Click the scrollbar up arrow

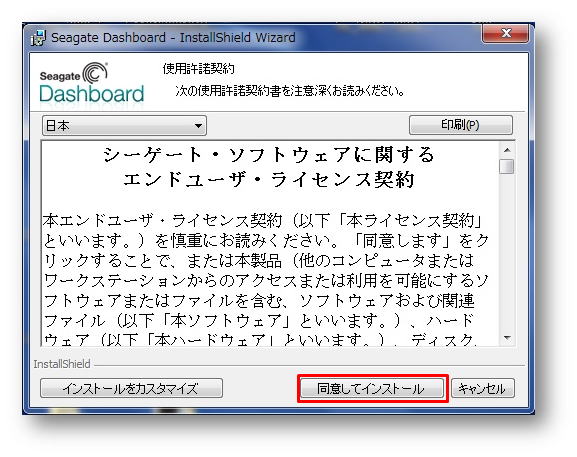(507, 150)
